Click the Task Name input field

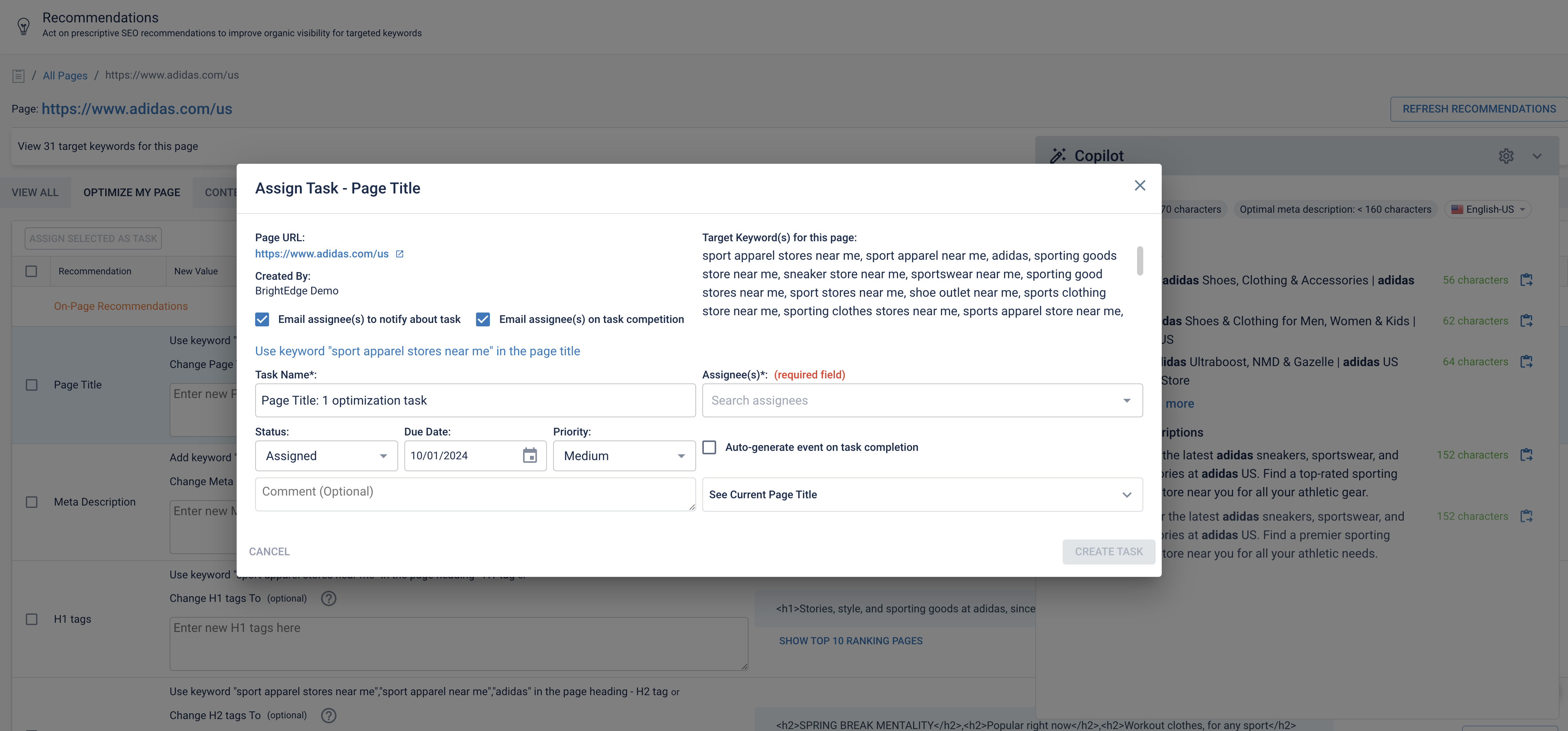tap(475, 400)
